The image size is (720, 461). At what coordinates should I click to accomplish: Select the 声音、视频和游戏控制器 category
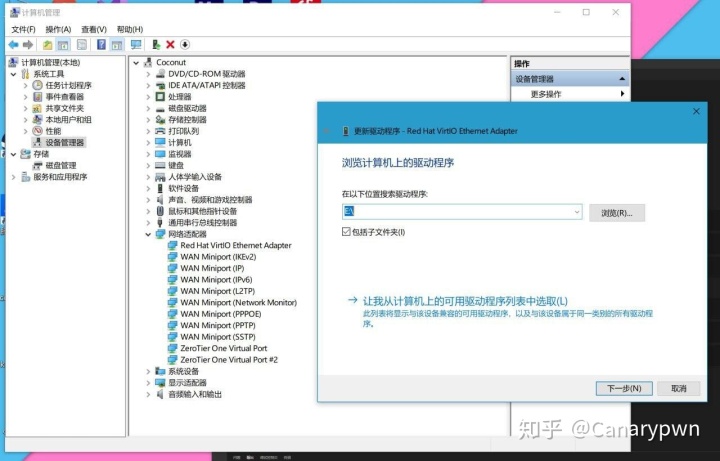[210, 200]
